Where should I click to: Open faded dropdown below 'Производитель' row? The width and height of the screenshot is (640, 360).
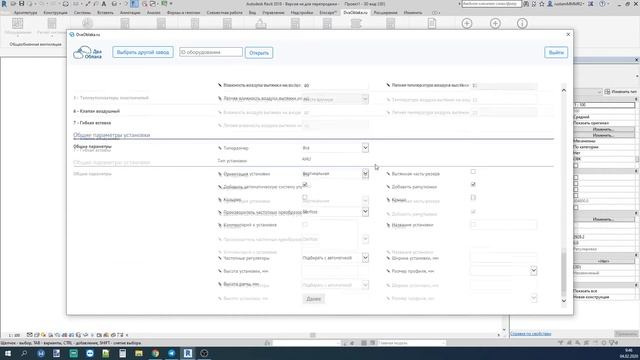[x=365, y=239]
